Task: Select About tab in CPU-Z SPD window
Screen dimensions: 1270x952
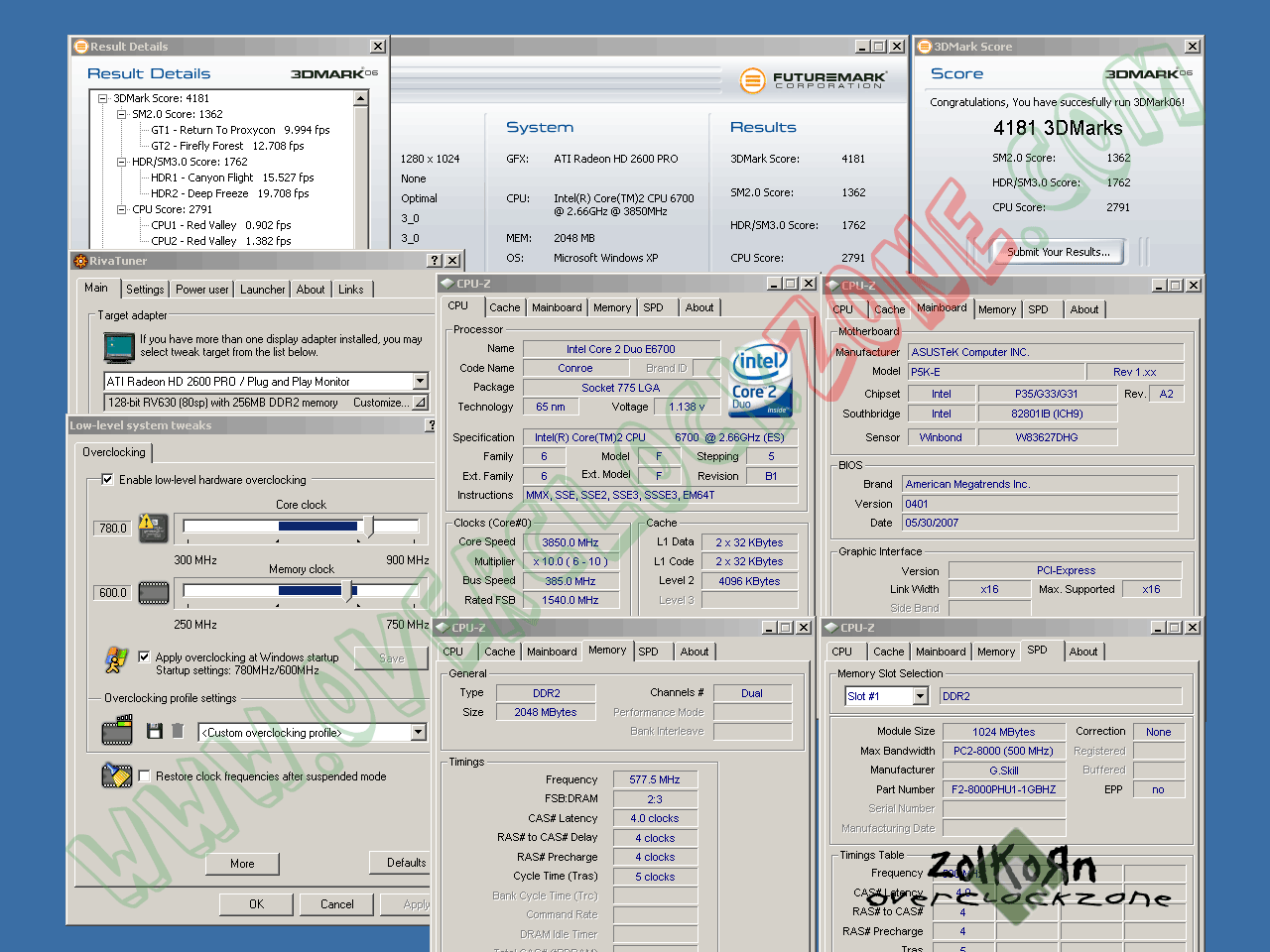Action: click(x=1083, y=652)
